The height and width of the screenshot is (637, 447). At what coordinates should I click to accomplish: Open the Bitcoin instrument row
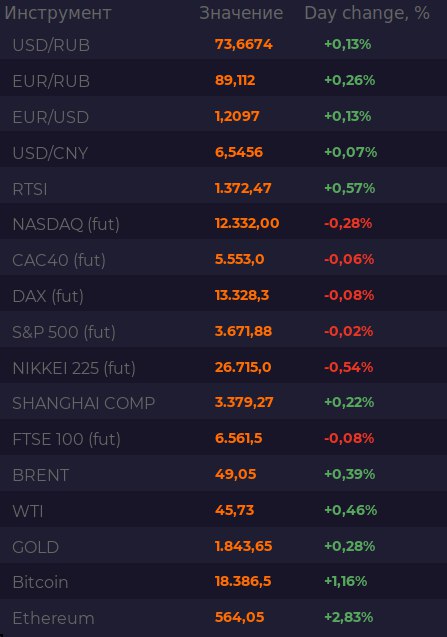click(x=224, y=583)
